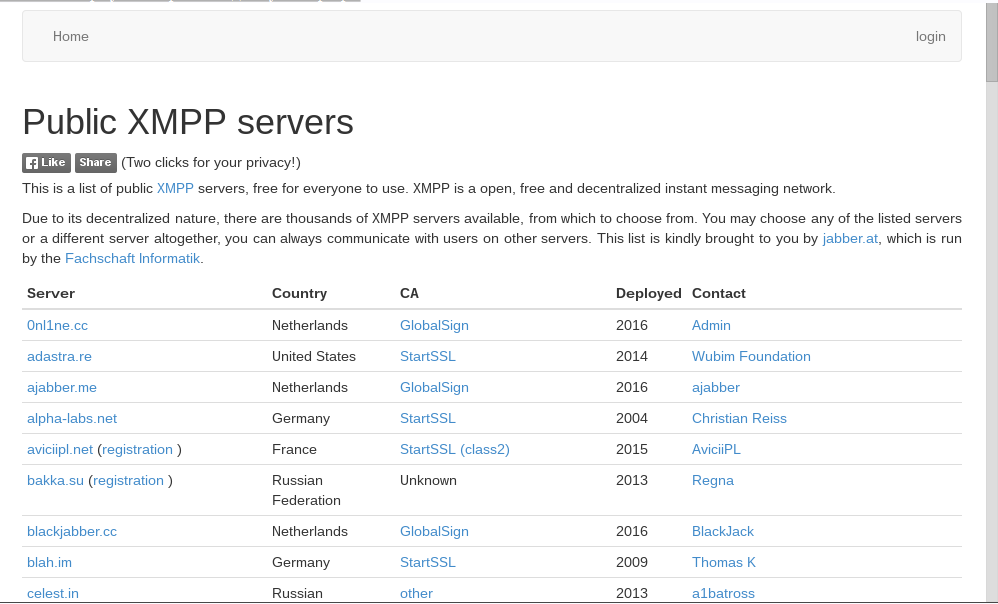Open the bakka.su server link
This screenshot has width=998, height=604.
tap(55, 481)
